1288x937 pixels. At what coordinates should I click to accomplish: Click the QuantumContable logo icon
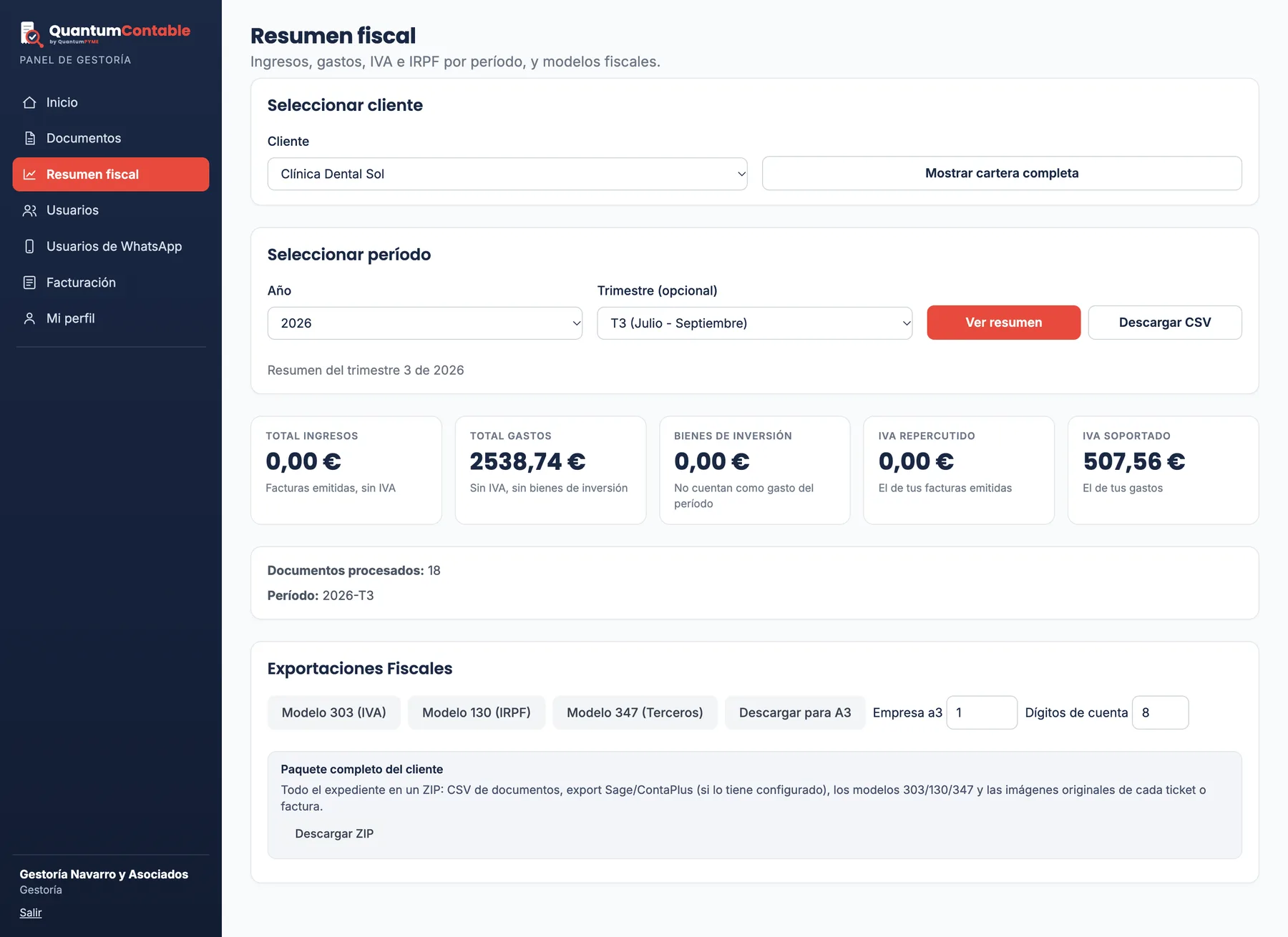click(31, 34)
